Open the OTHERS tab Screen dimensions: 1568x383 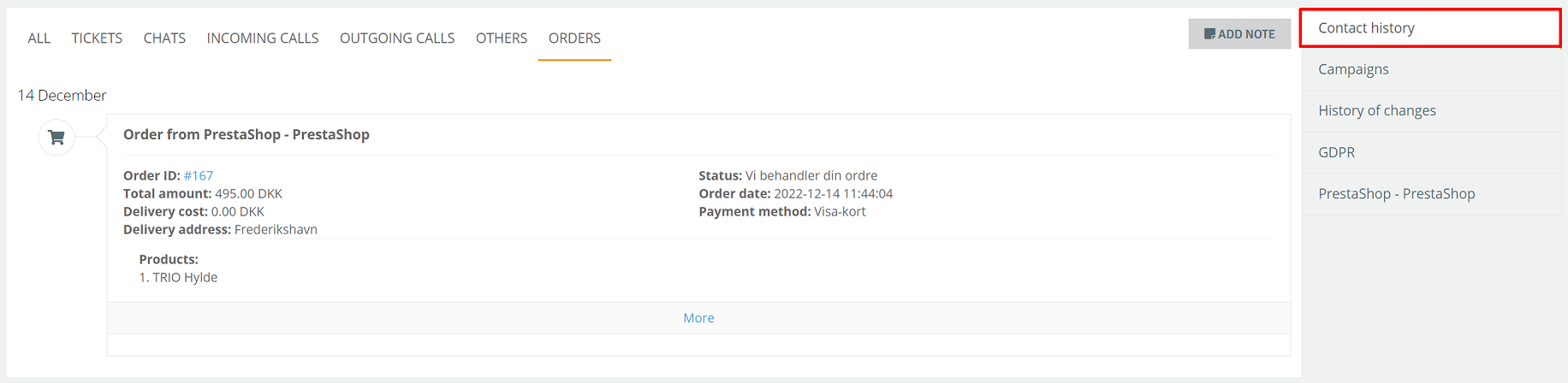point(502,38)
